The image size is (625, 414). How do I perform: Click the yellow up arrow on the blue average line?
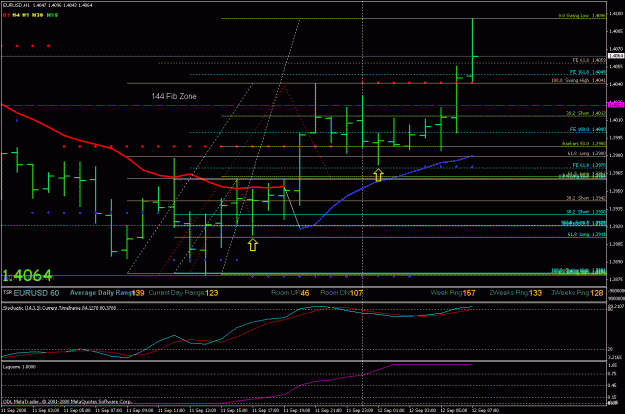pos(378,175)
